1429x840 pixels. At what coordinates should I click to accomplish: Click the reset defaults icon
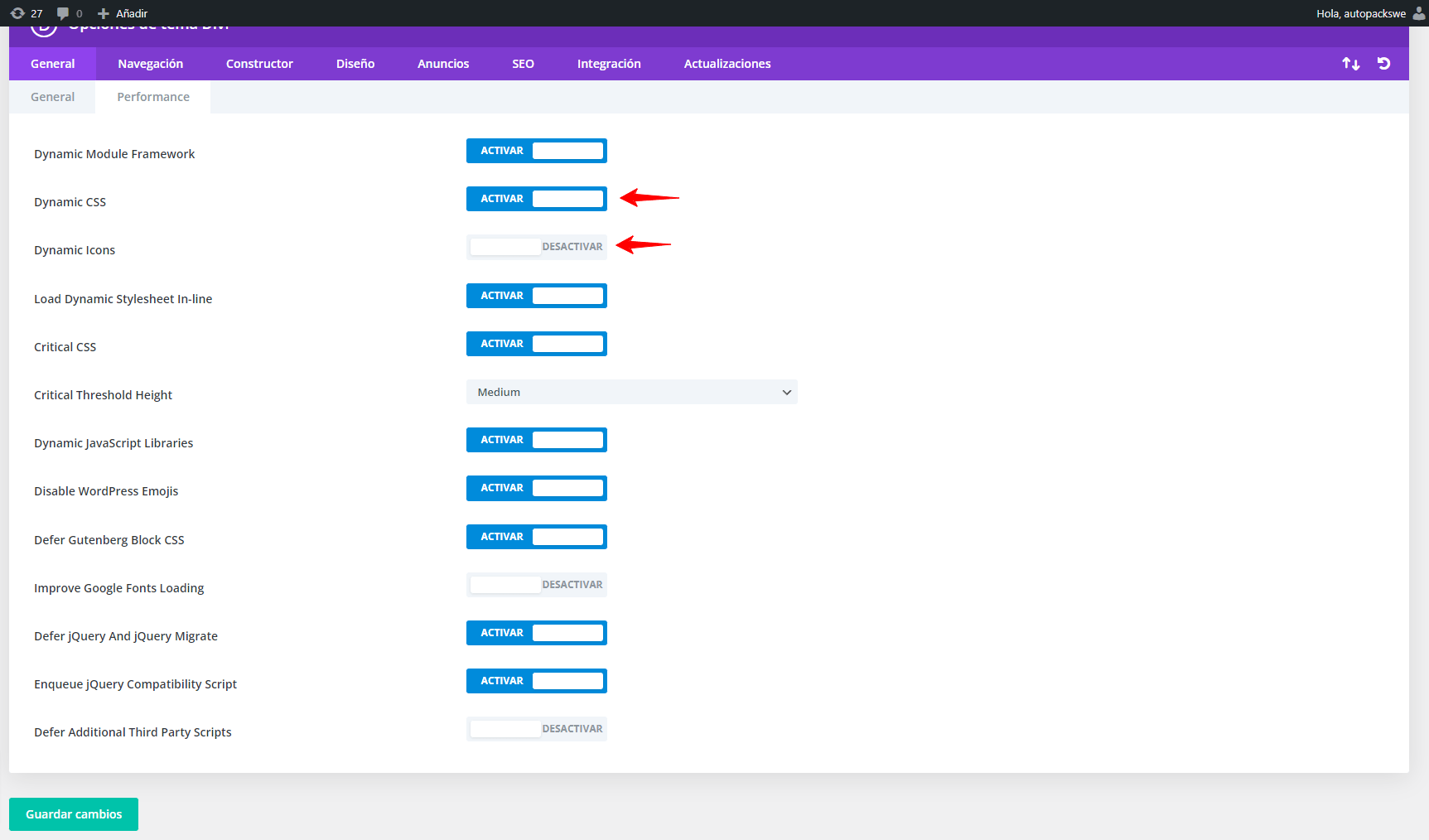(x=1383, y=64)
